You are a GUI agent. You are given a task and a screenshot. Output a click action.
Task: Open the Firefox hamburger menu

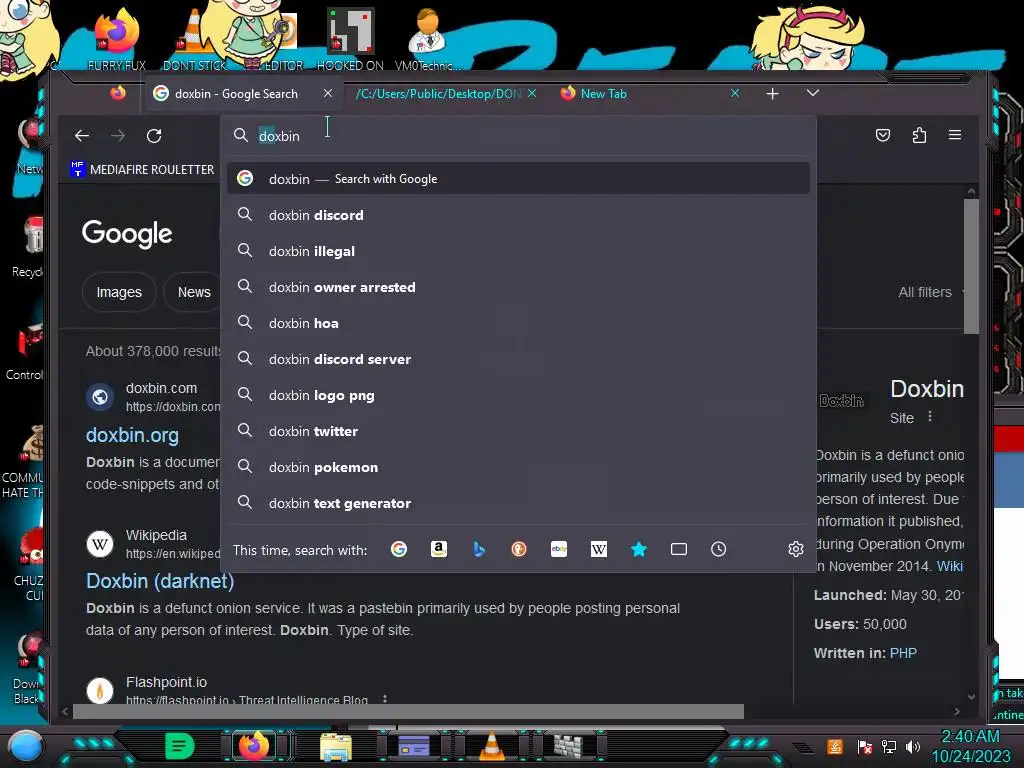[955, 135]
